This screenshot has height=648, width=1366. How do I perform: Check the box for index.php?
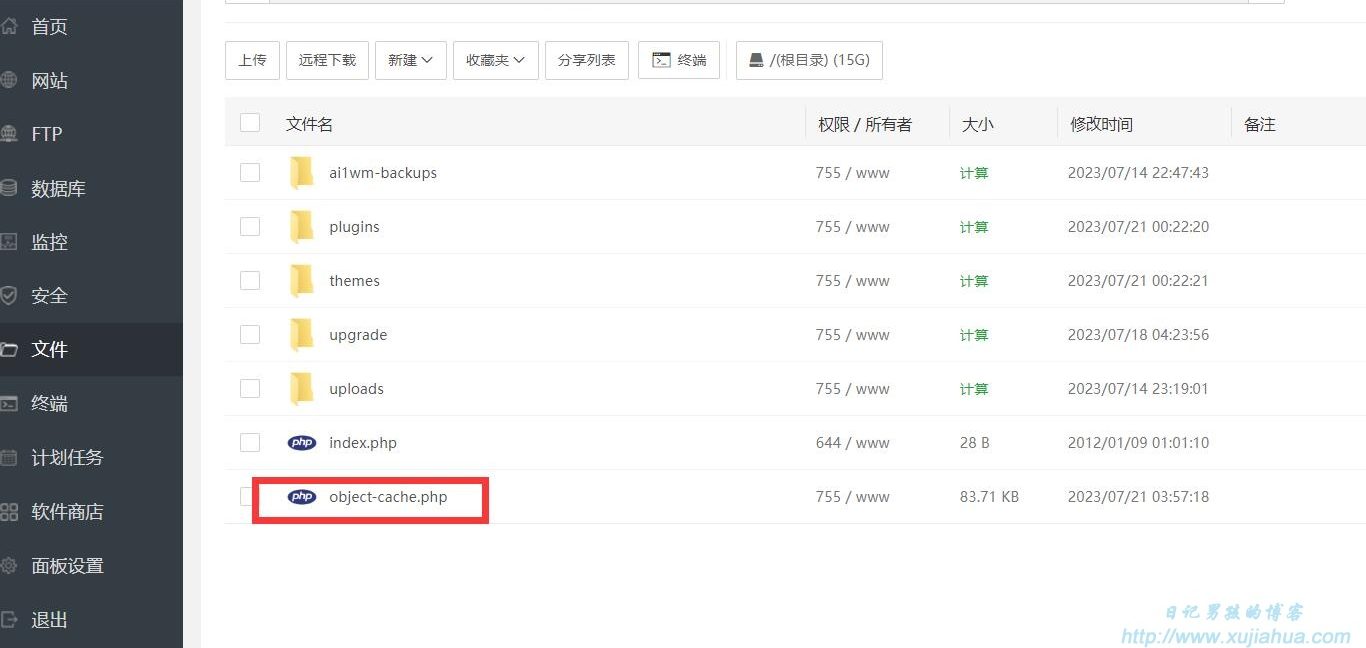(250, 443)
